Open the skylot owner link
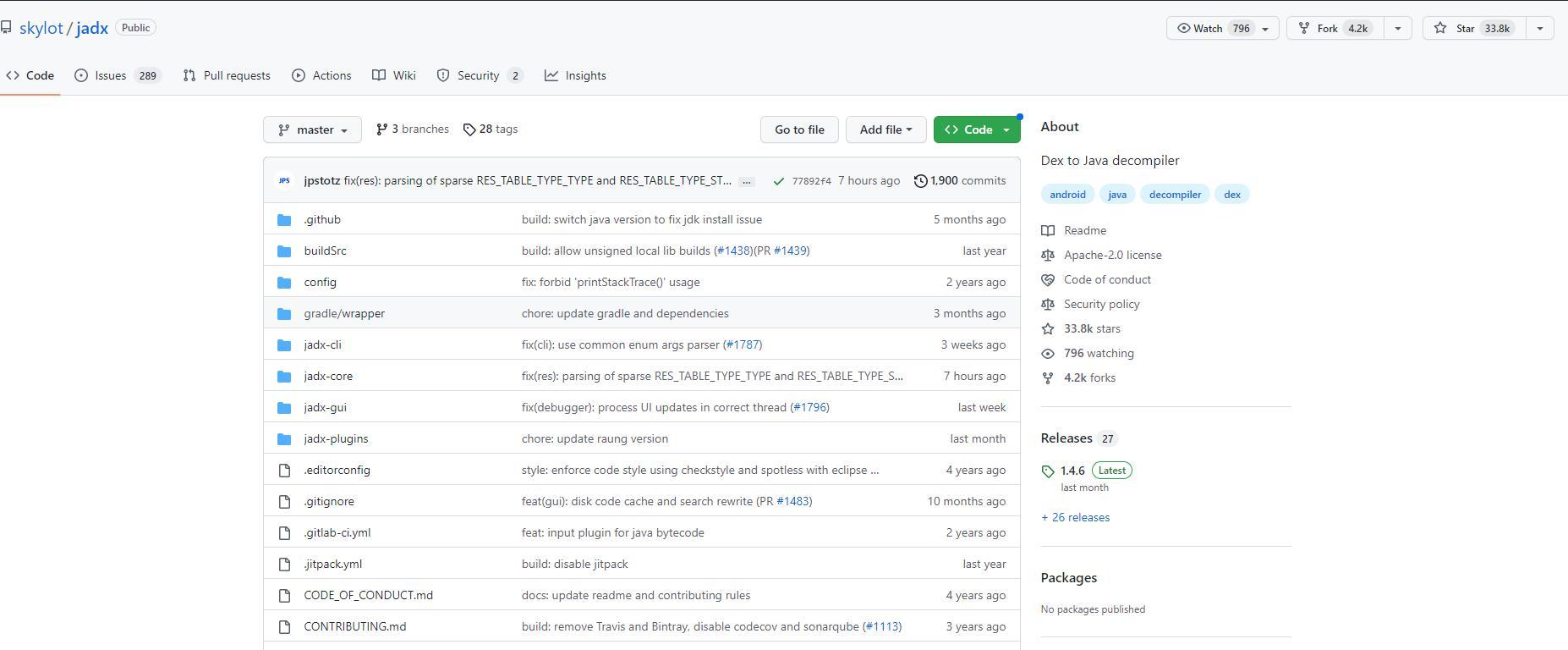The width and height of the screenshot is (1568, 650). pos(41,28)
